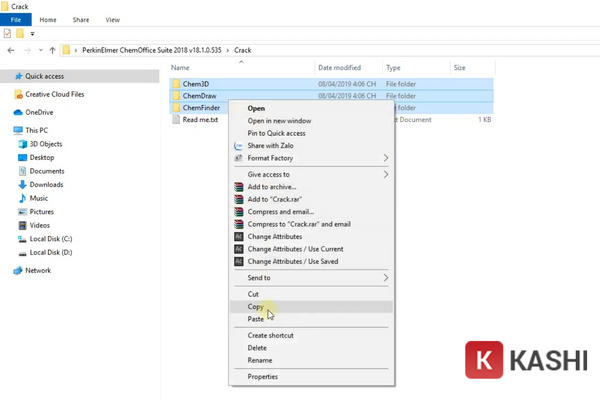This screenshot has height=400, width=600.
Task: Click icon beside Compress to "Crack.rar" and email
Action: [239, 224]
